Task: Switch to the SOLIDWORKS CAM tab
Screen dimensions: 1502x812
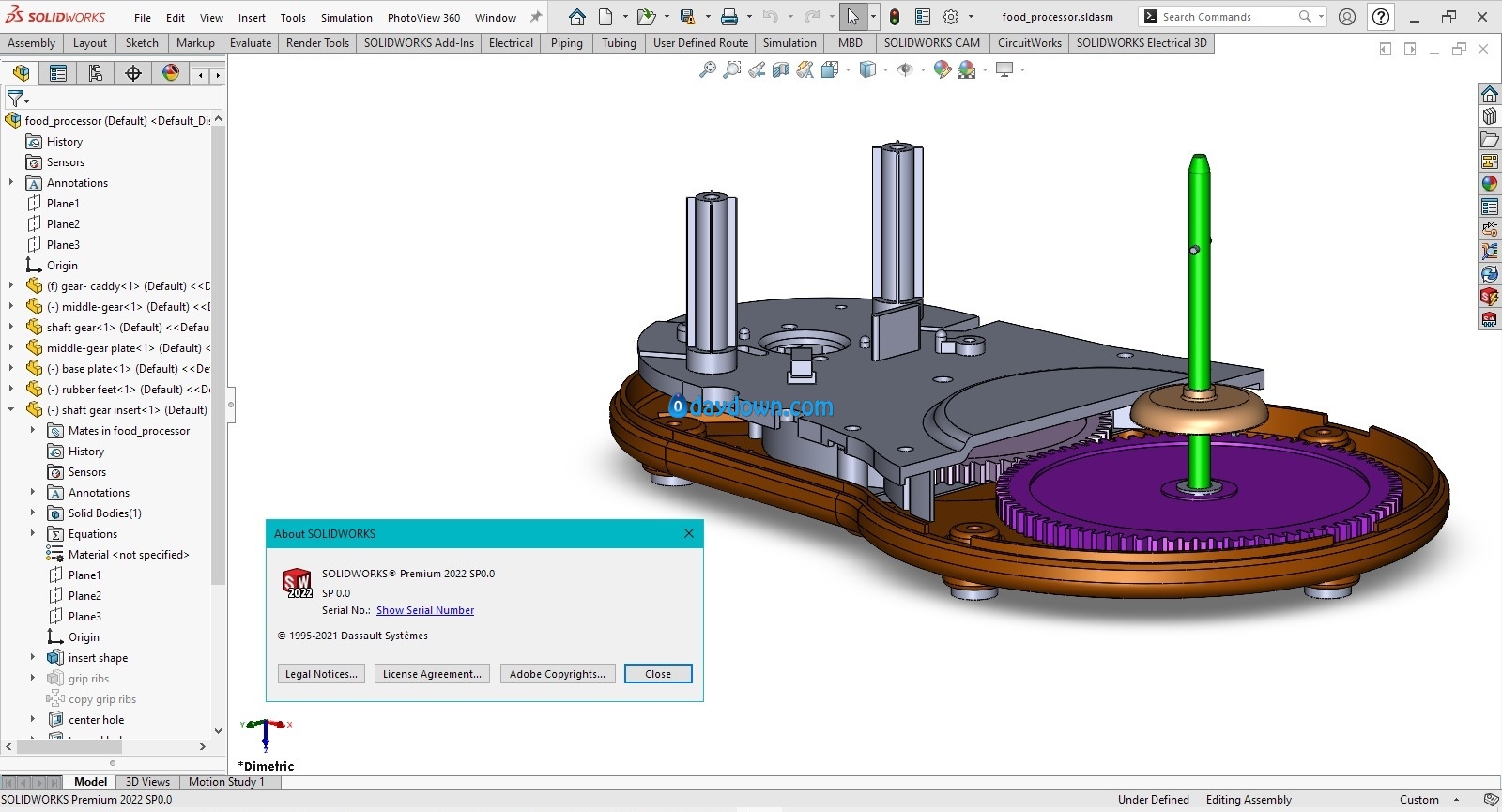Action: pyautogui.click(x=931, y=43)
